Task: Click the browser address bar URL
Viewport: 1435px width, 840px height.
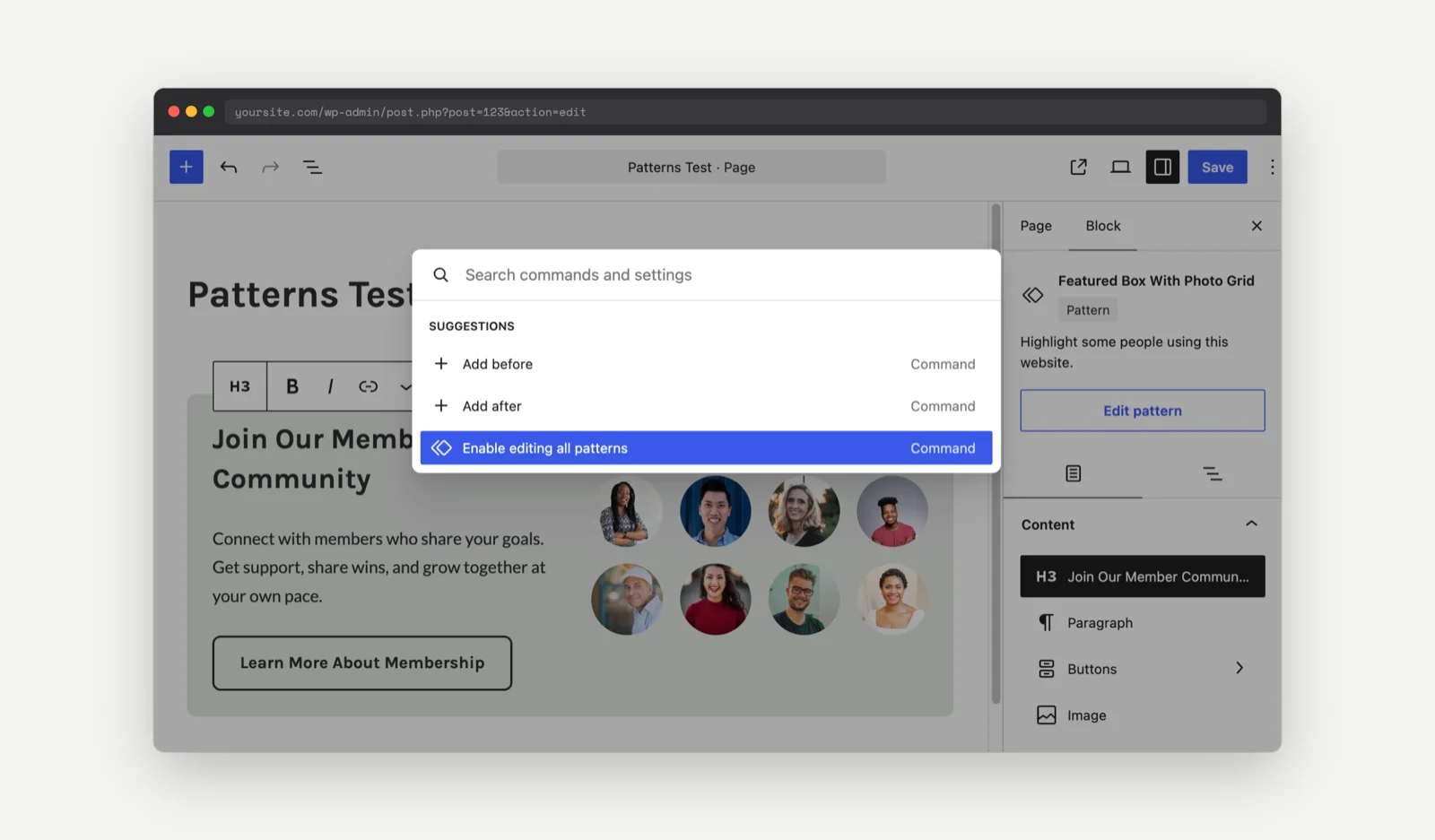Action: (x=745, y=112)
